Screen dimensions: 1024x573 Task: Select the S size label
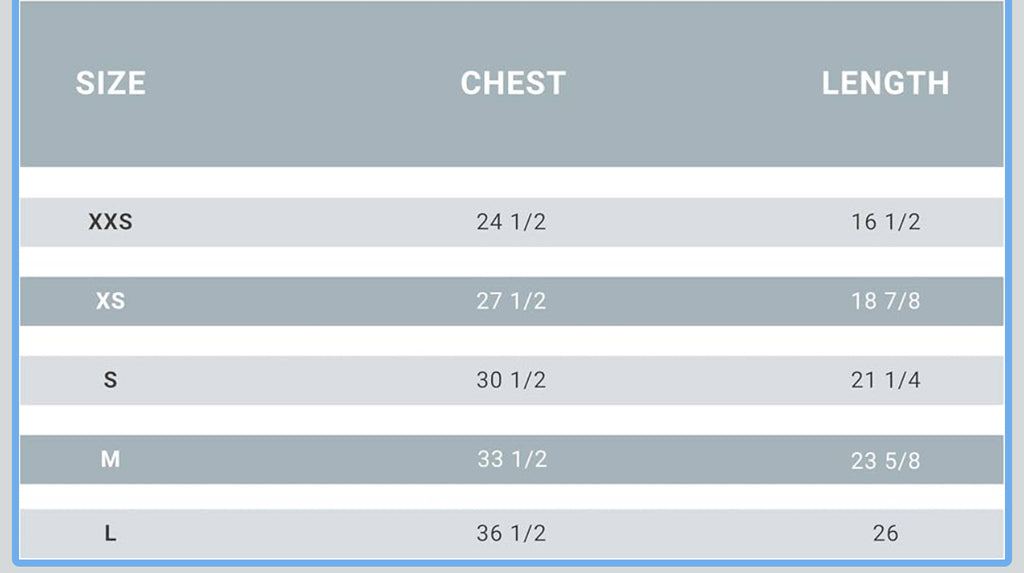[110, 380]
